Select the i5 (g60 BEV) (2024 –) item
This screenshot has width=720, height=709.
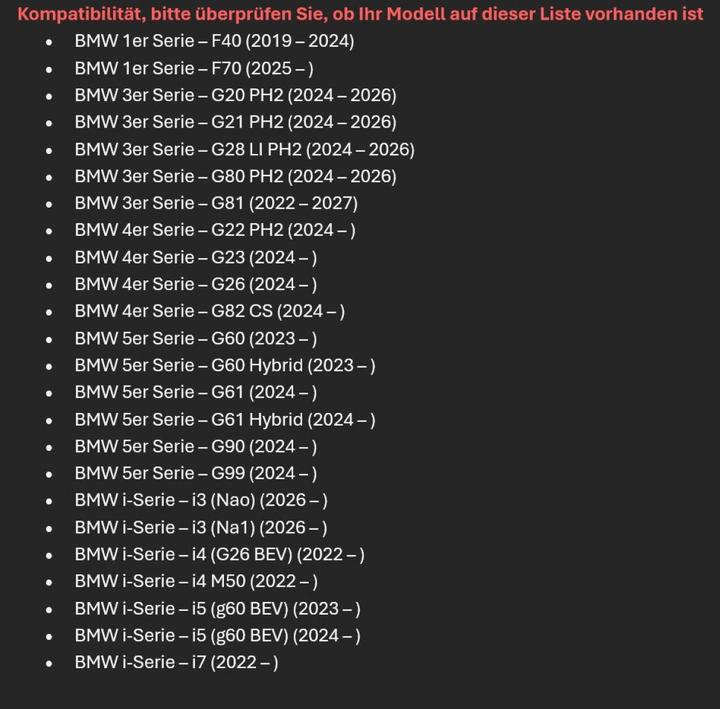(x=217, y=635)
